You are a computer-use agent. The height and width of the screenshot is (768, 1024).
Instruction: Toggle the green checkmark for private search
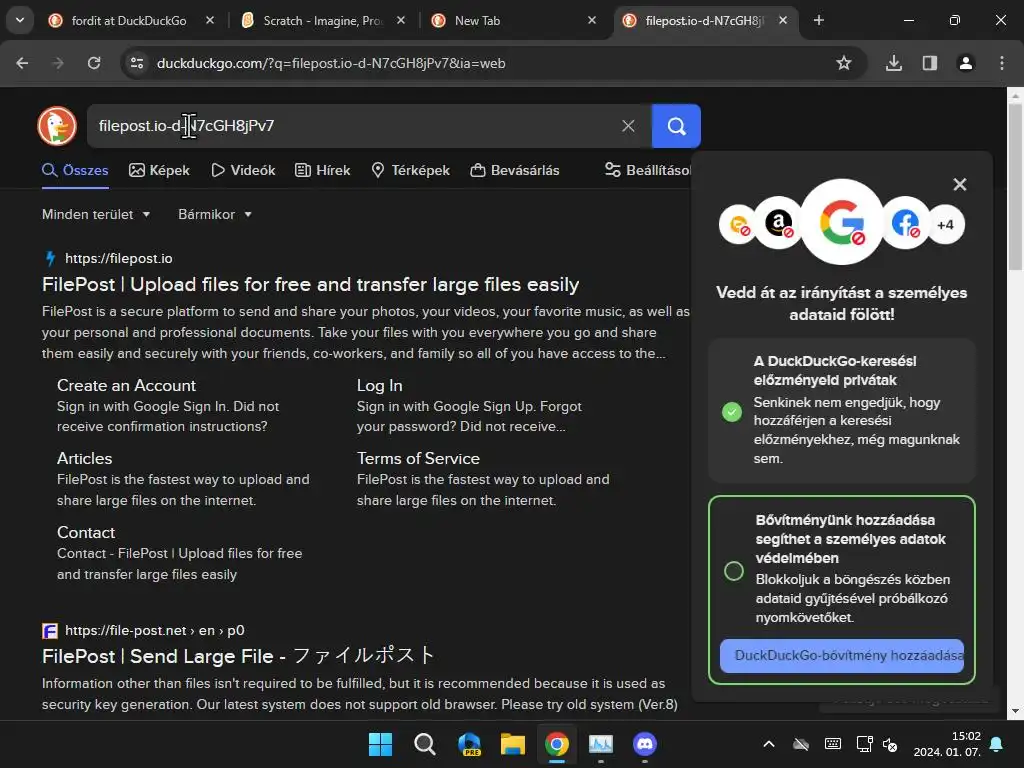(x=731, y=411)
